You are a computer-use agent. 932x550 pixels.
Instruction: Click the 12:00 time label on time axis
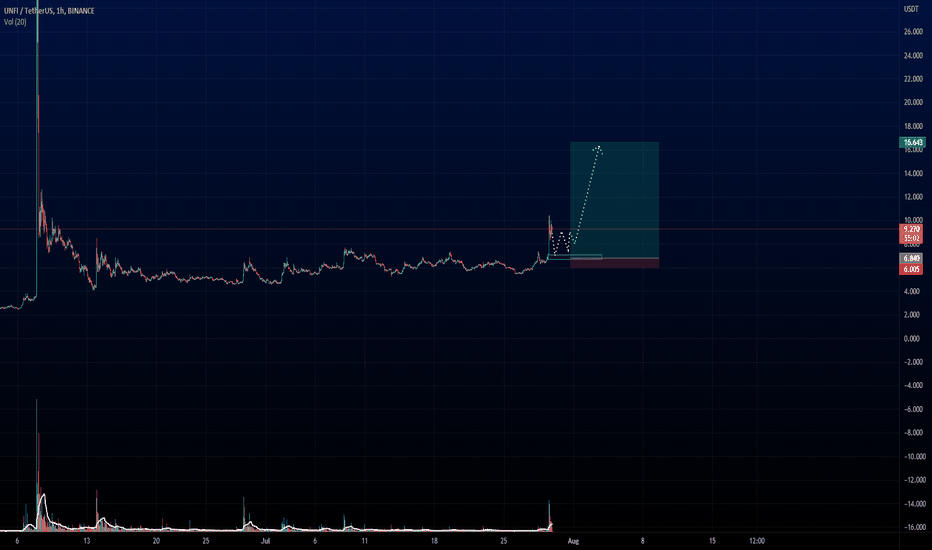click(x=757, y=541)
